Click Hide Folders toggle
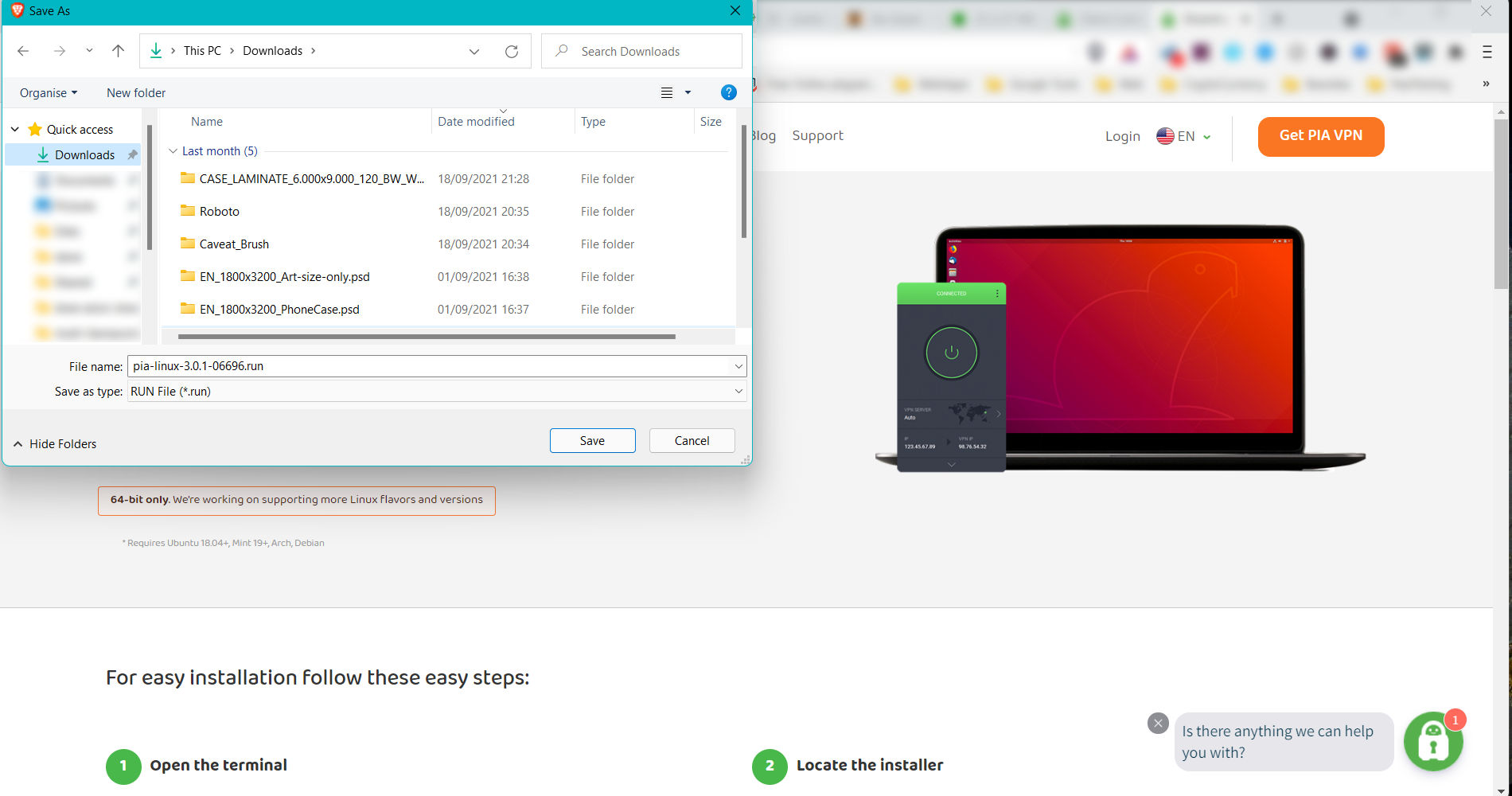 55,444
